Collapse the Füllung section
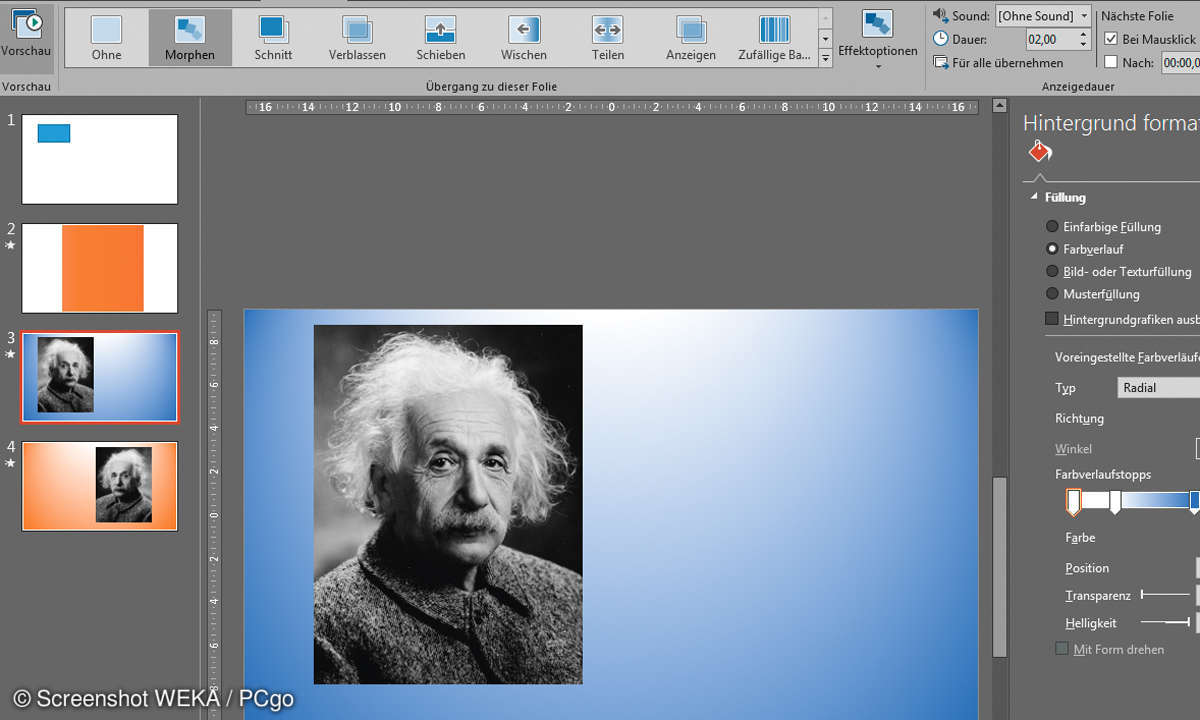The width and height of the screenshot is (1200, 720). (1034, 197)
